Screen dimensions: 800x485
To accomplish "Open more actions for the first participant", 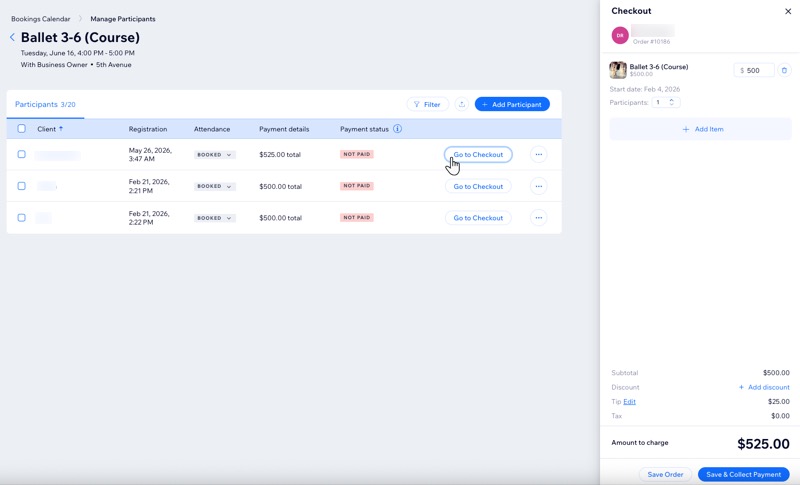I will click(x=539, y=155).
